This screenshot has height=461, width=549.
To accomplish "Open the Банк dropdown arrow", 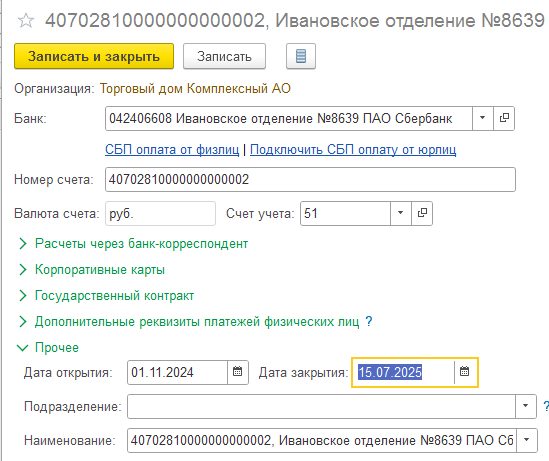I will point(482,118).
